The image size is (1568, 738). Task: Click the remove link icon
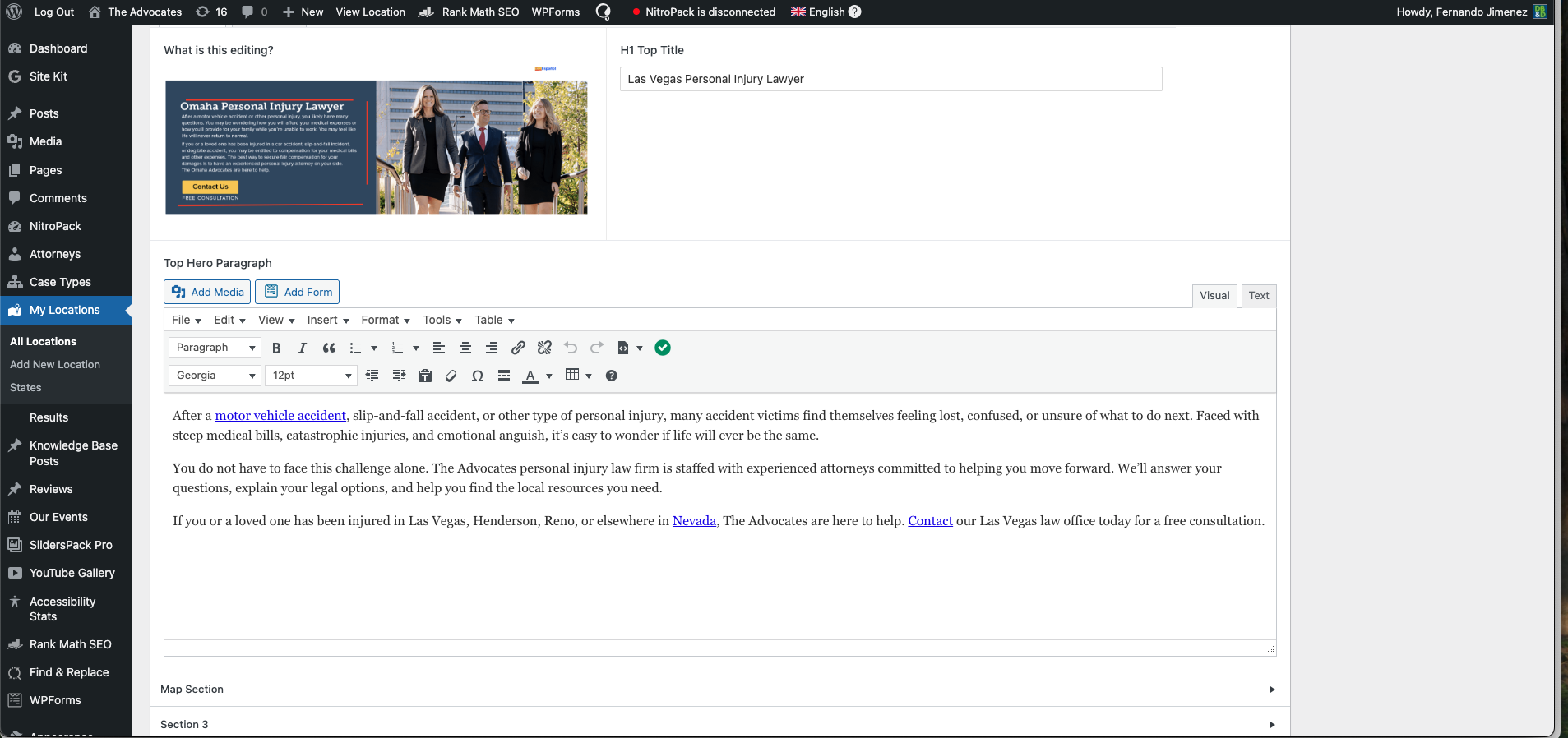(544, 348)
